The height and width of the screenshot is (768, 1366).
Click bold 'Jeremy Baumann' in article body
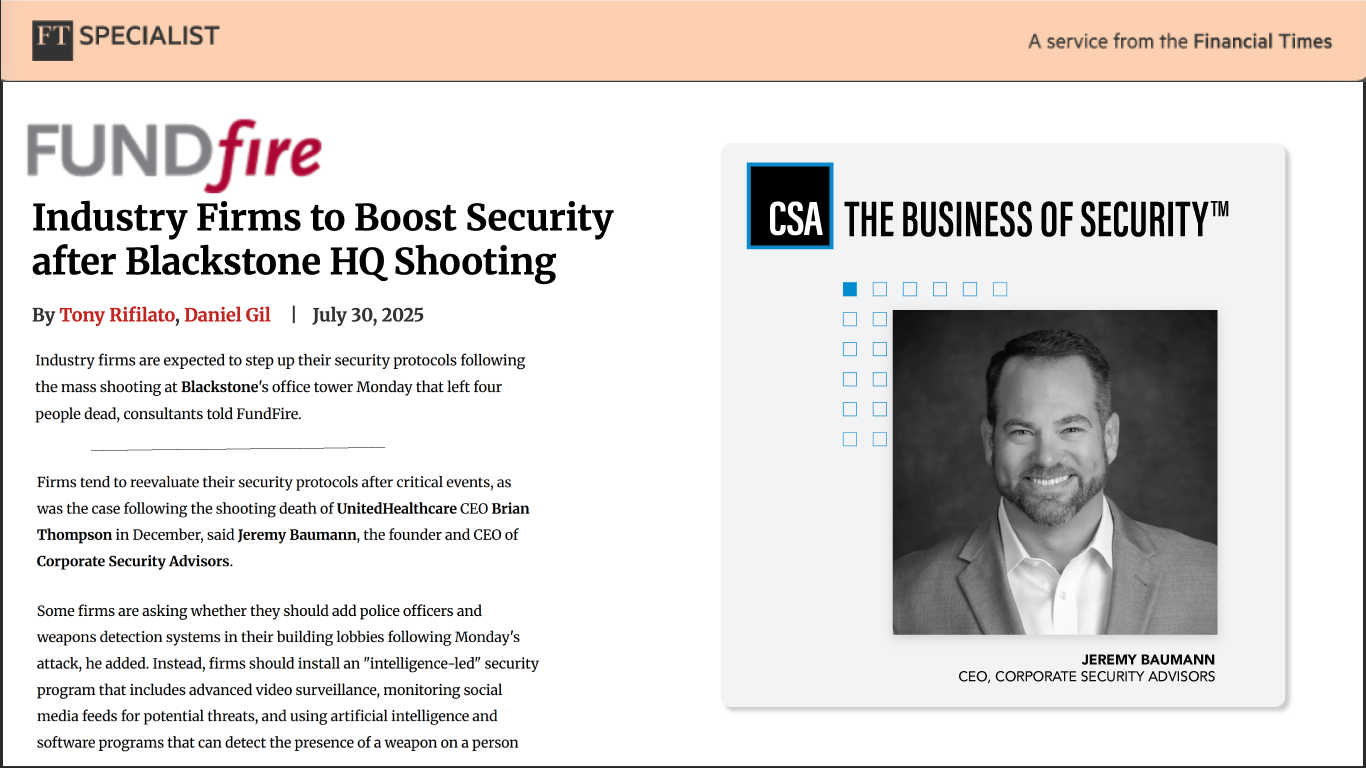tap(297, 534)
